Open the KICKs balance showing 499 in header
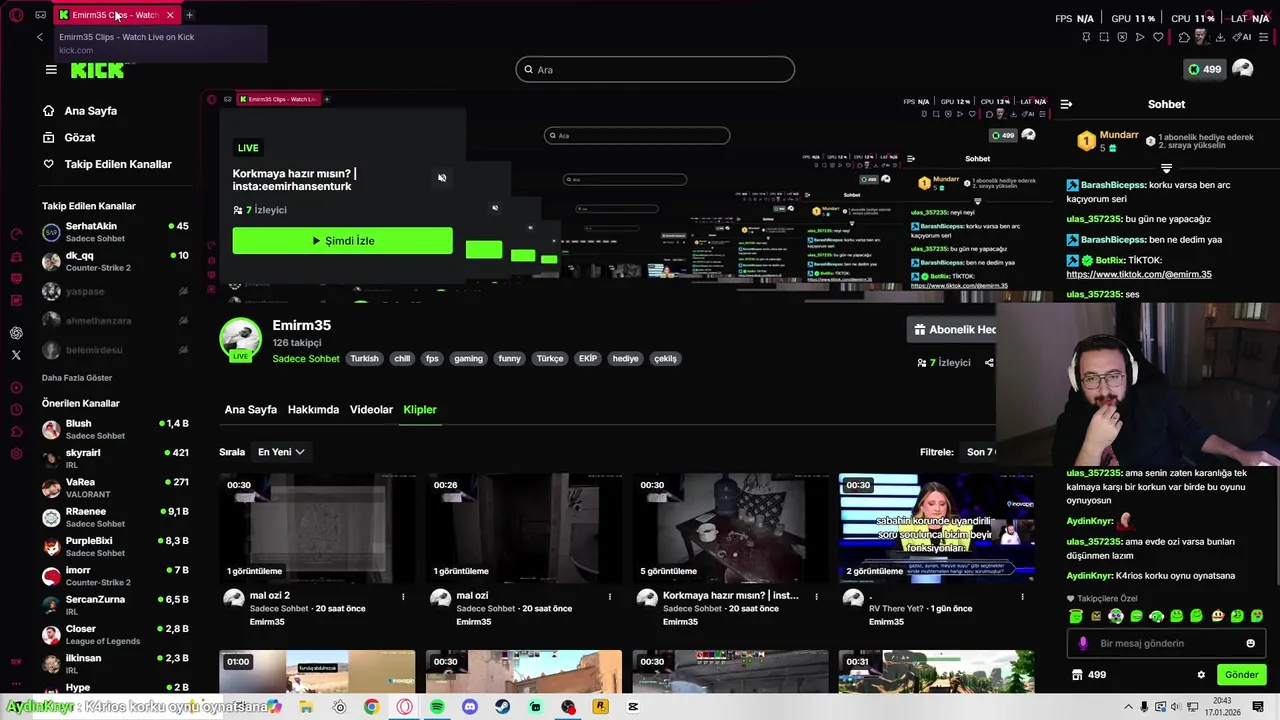Image resolution: width=1280 pixels, height=720 pixels. pos(1204,69)
